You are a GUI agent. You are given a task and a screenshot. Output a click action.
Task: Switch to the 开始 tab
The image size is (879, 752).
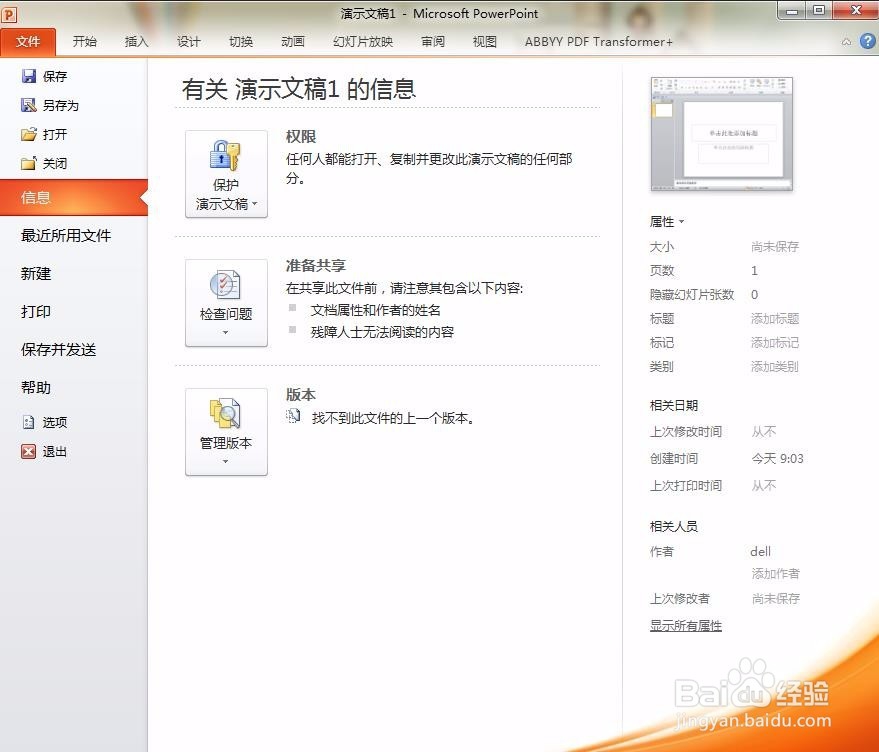coord(85,41)
